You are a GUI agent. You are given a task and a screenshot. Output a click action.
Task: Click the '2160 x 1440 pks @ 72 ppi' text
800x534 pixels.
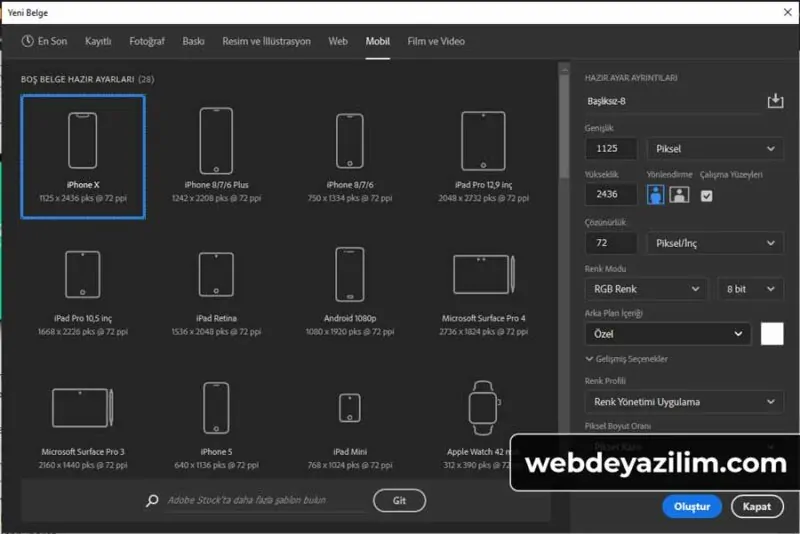[x=83, y=465]
